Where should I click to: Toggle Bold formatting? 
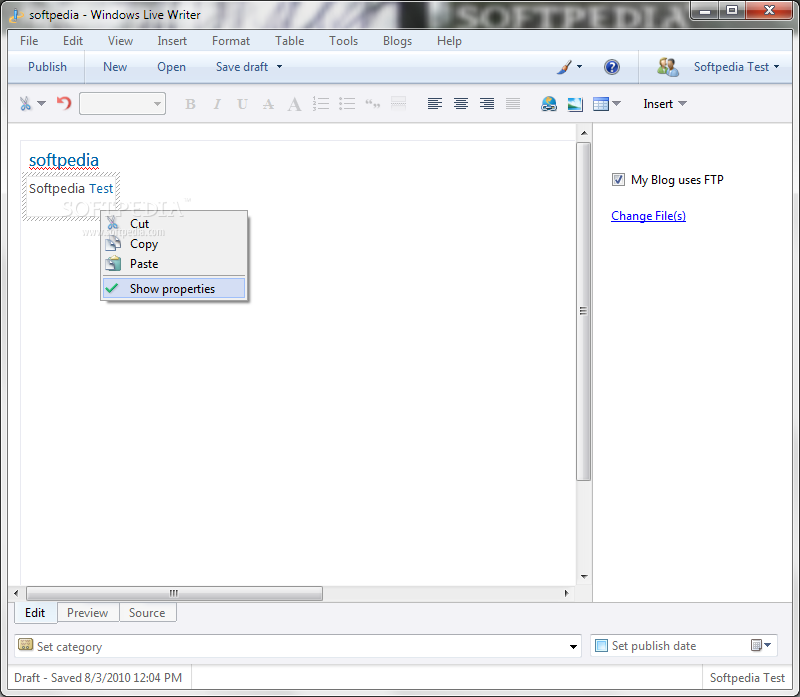190,104
